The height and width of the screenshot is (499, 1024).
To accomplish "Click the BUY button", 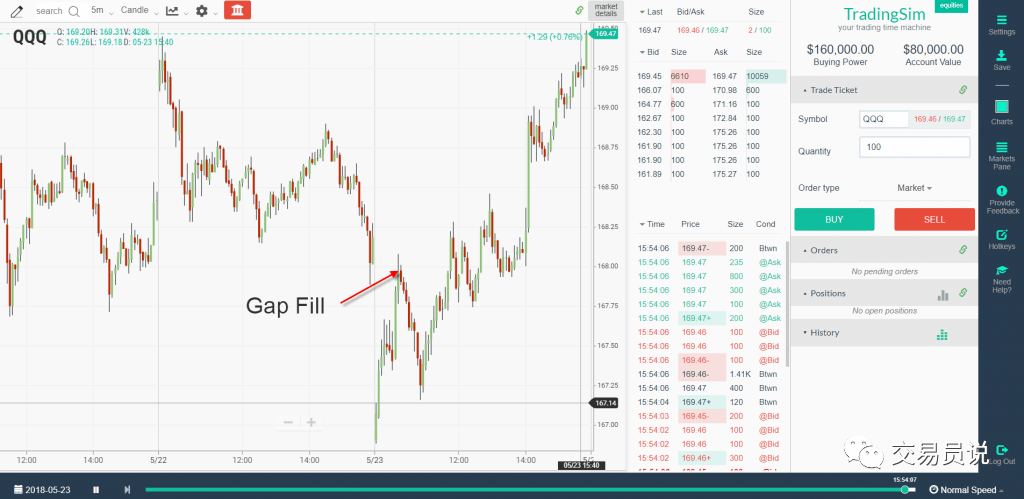I will click(834, 219).
